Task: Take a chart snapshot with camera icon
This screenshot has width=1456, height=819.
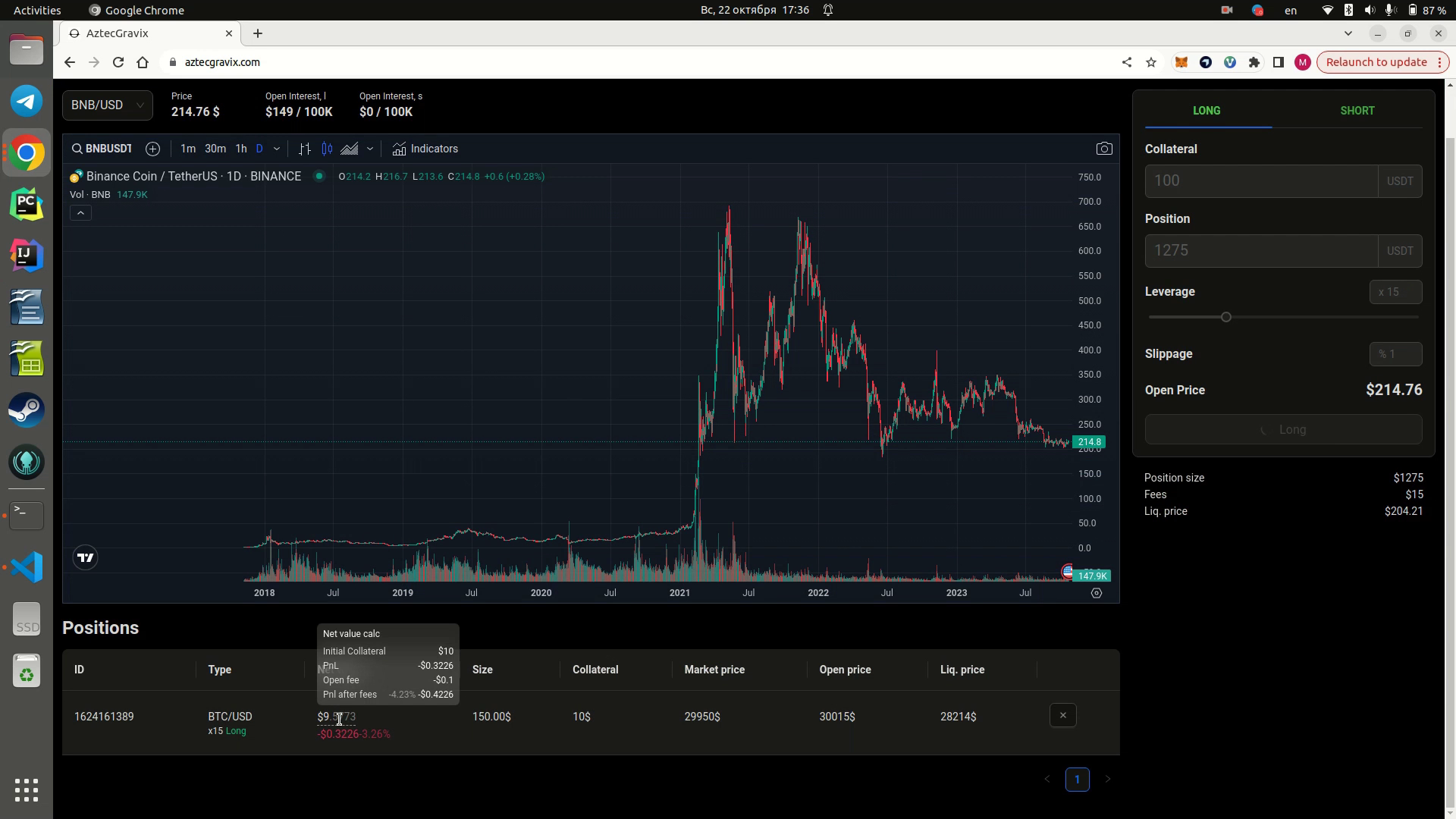Action: pyautogui.click(x=1104, y=149)
